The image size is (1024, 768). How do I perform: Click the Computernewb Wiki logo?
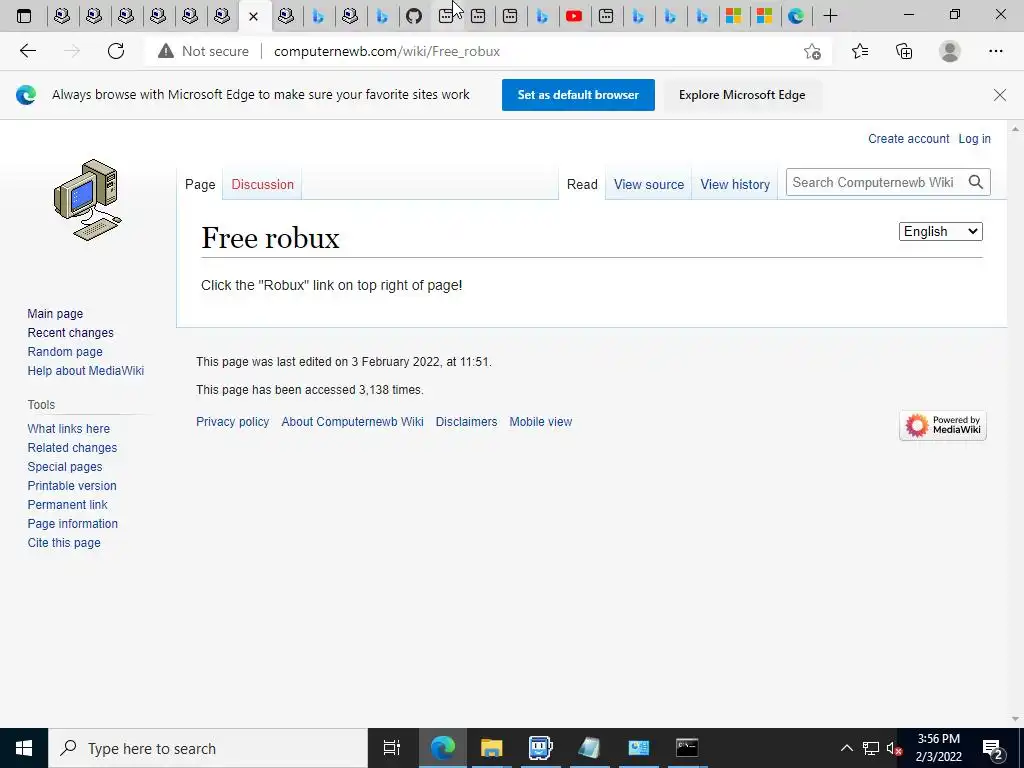point(88,200)
